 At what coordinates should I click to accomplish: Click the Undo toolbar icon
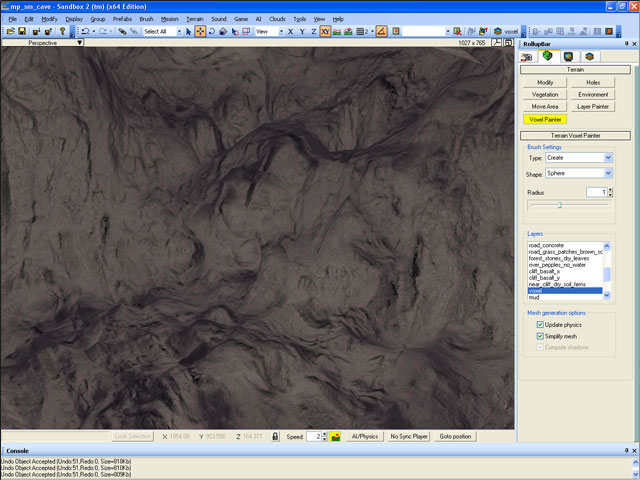(x=84, y=31)
